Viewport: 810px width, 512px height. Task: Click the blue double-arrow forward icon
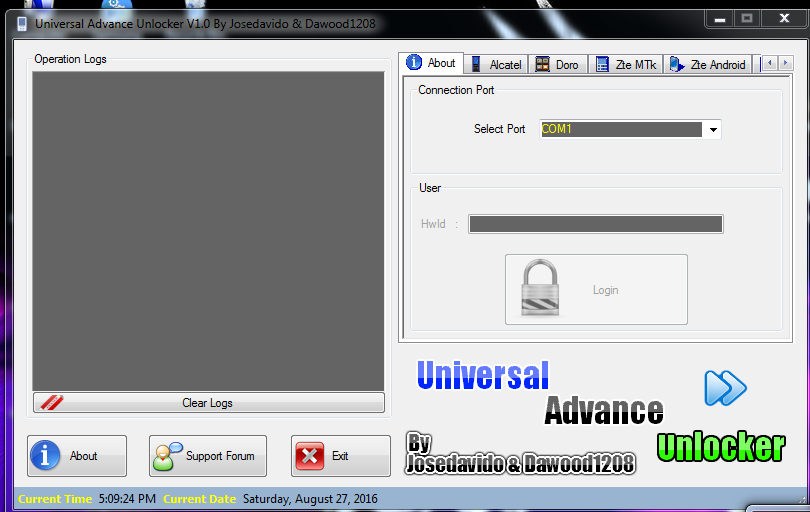pyautogui.click(x=725, y=387)
